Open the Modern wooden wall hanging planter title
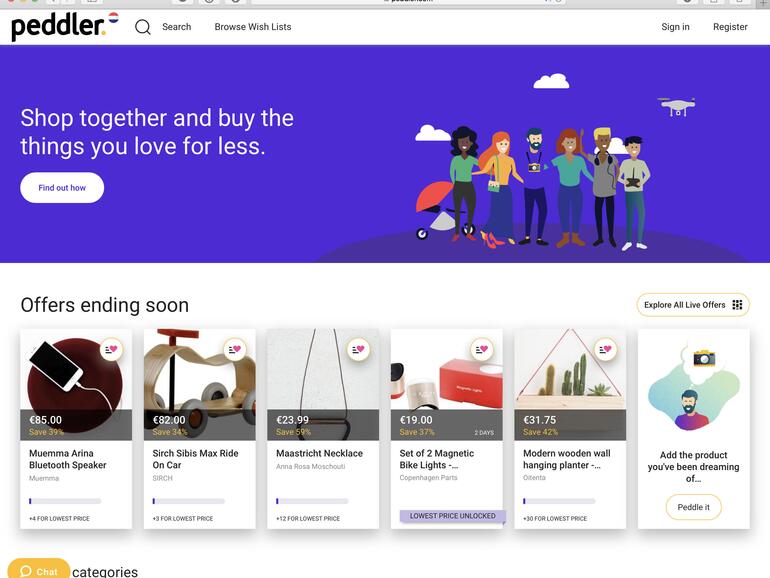770x578 pixels. point(566,459)
